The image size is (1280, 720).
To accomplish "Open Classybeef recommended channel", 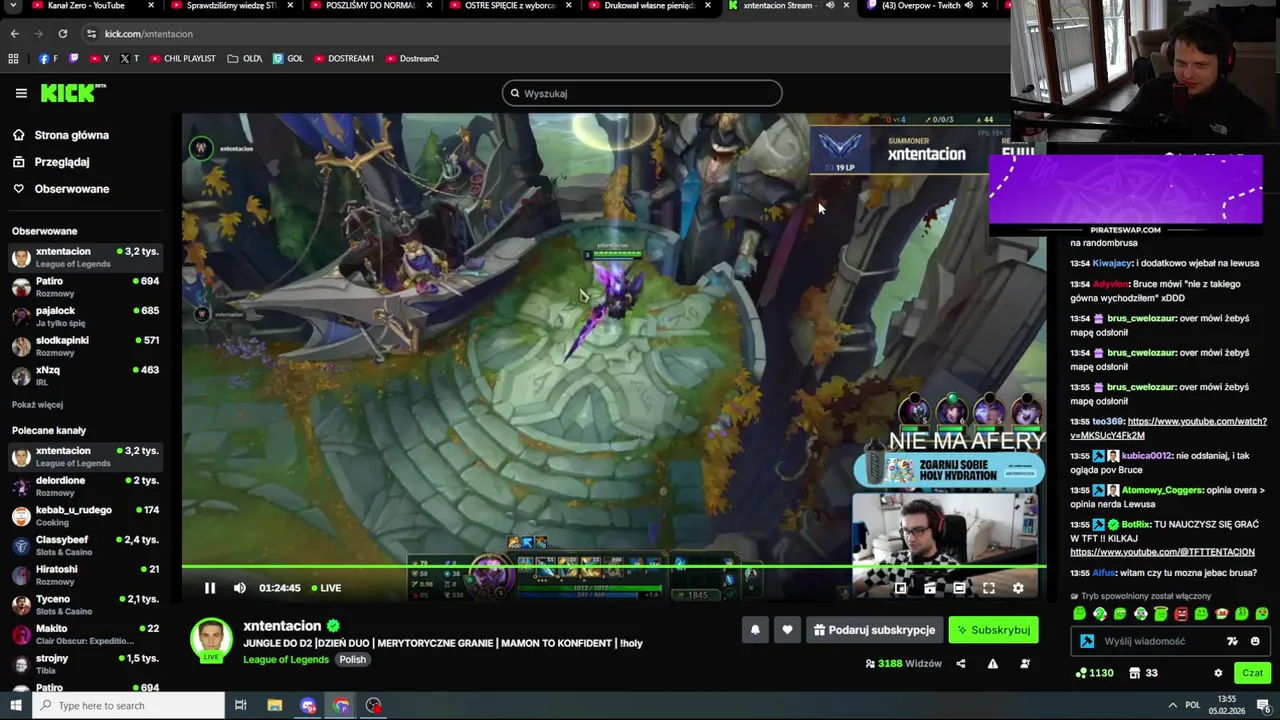I will point(85,546).
